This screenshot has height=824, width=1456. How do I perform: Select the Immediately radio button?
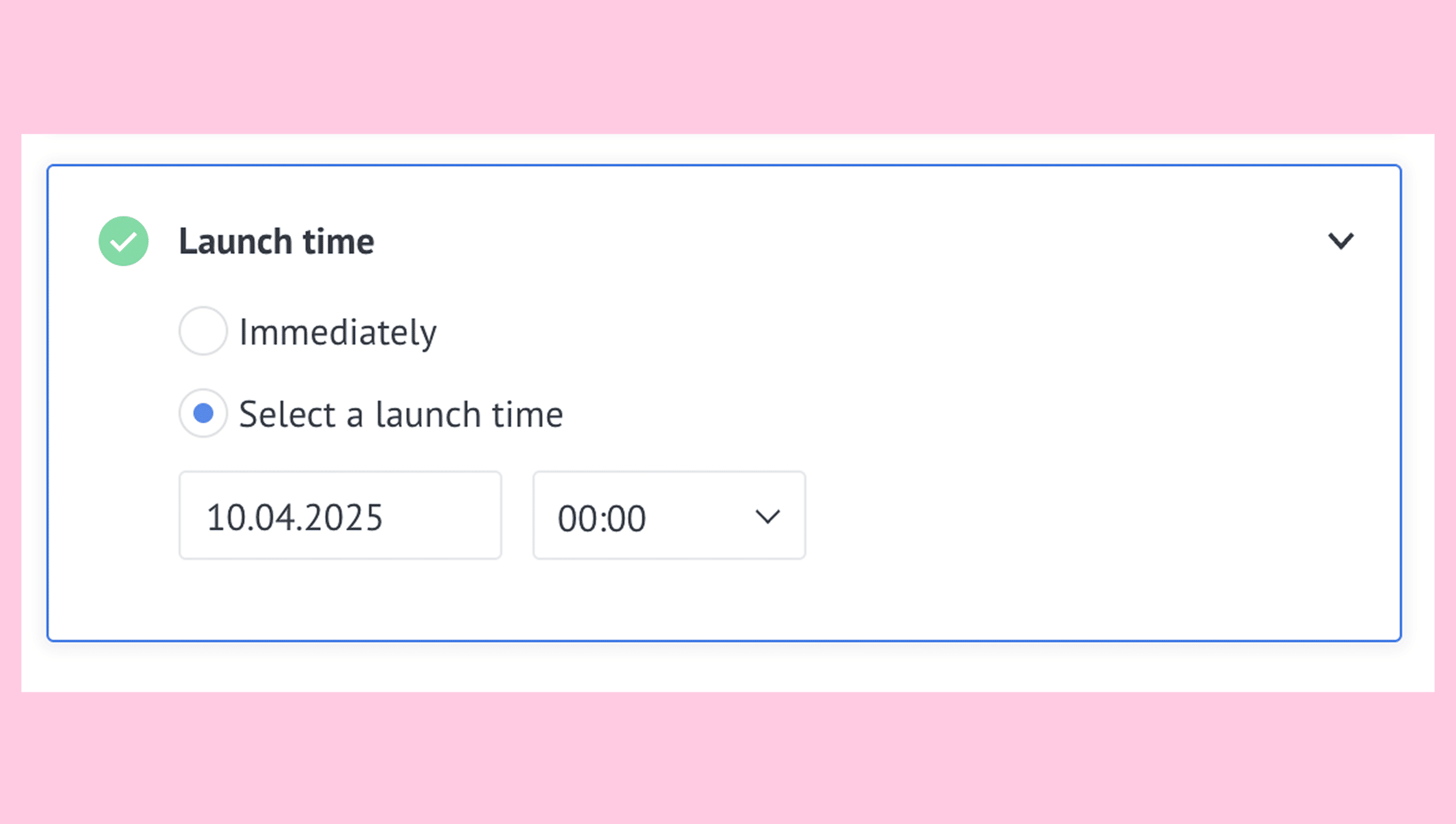coord(203,331)
